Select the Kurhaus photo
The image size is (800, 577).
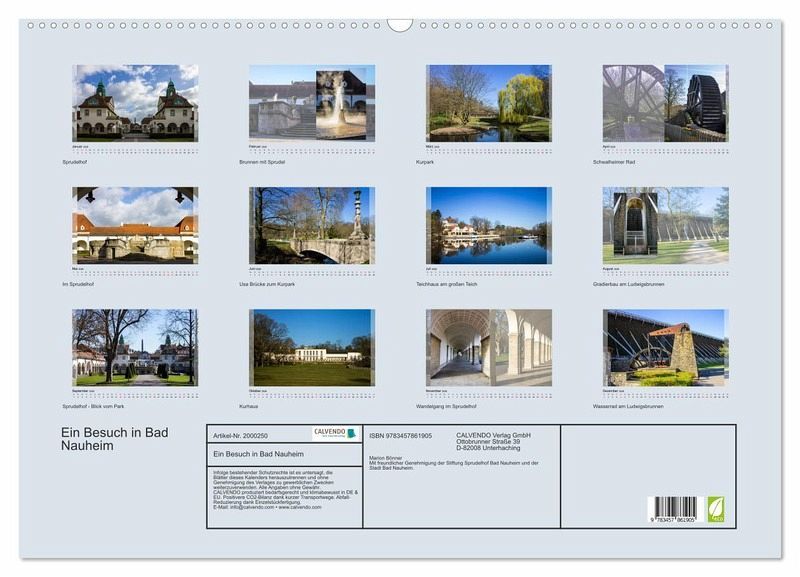312,346
